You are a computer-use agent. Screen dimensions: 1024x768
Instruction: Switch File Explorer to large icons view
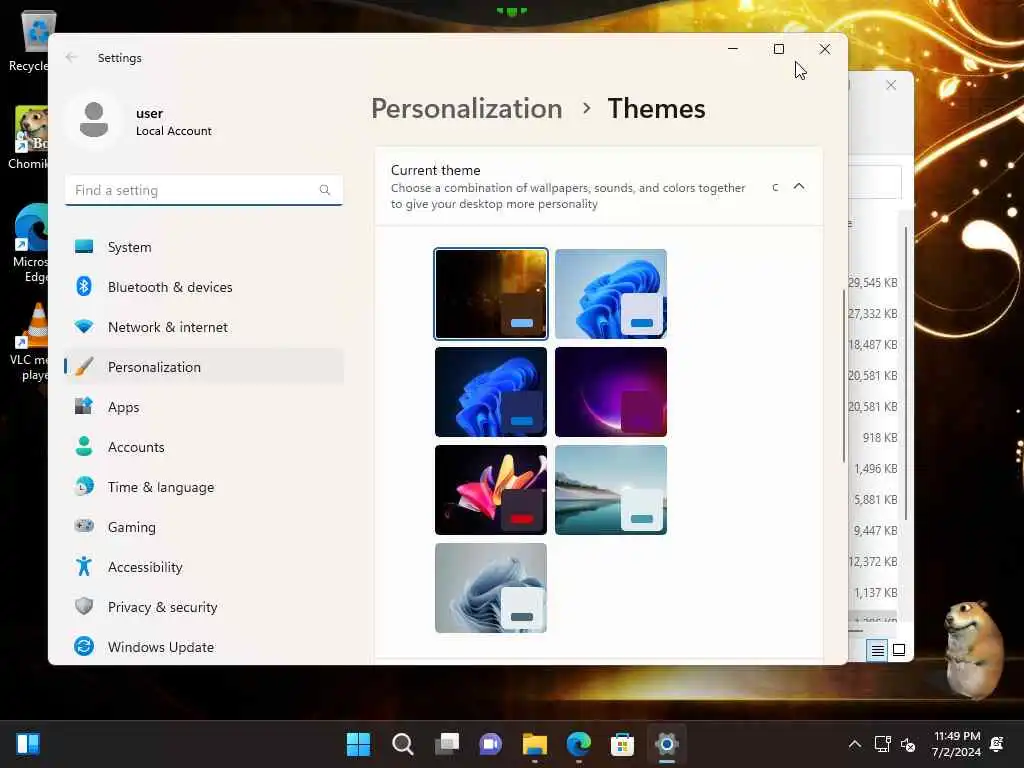coord(899,650)
